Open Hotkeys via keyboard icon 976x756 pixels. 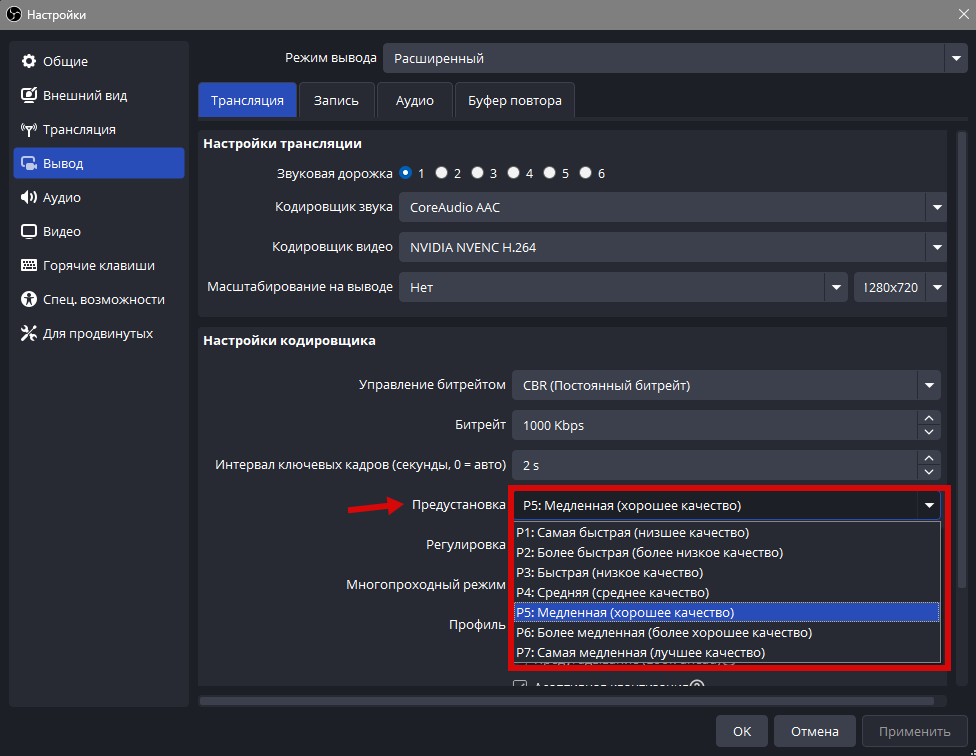tap(29, 265)
